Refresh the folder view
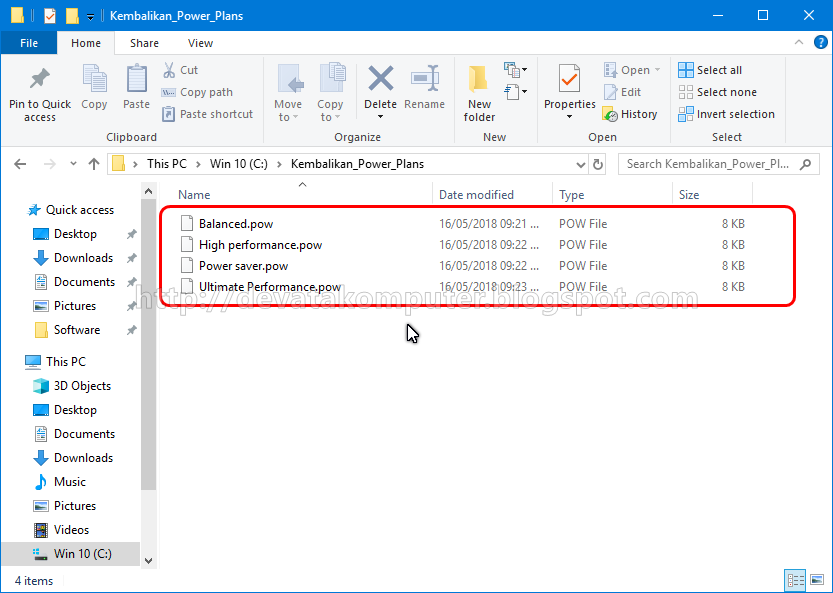The width and height of the screenshot is (833, 593). [598, 165]
